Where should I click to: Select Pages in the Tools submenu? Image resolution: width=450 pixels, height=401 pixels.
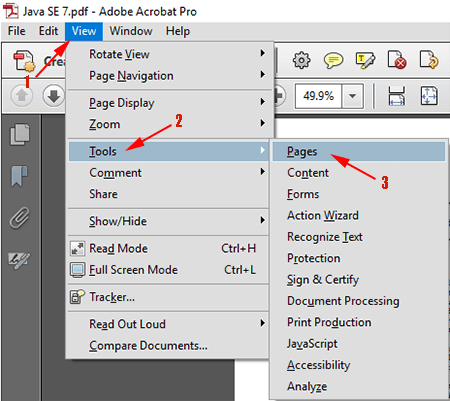(359, 151)
